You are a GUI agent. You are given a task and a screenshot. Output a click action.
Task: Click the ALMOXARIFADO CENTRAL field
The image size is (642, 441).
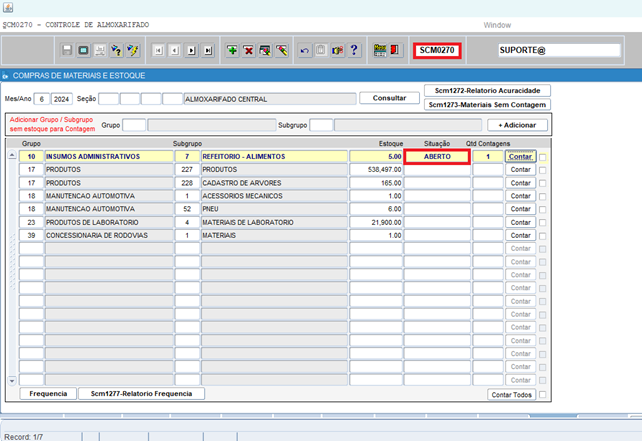(270, 99)
